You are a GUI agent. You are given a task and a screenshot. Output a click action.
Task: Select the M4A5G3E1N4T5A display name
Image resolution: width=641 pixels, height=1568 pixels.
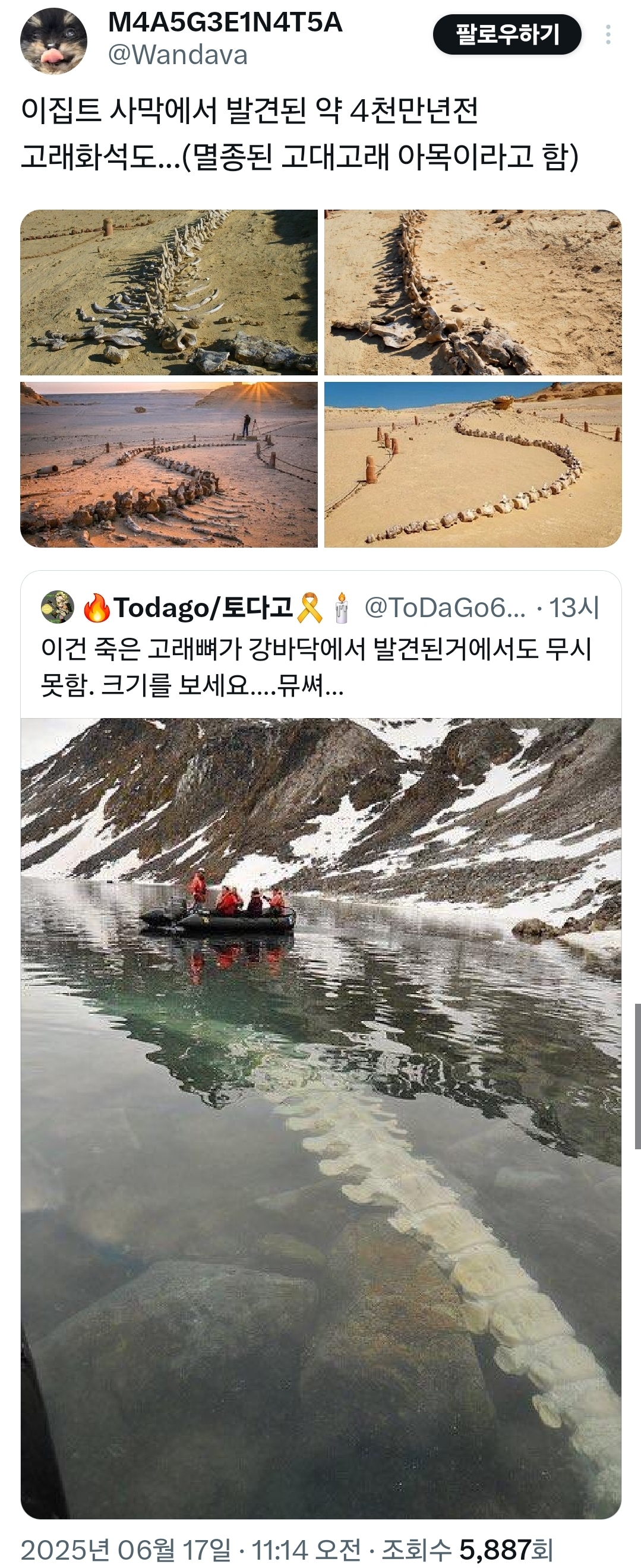(225, 23)
